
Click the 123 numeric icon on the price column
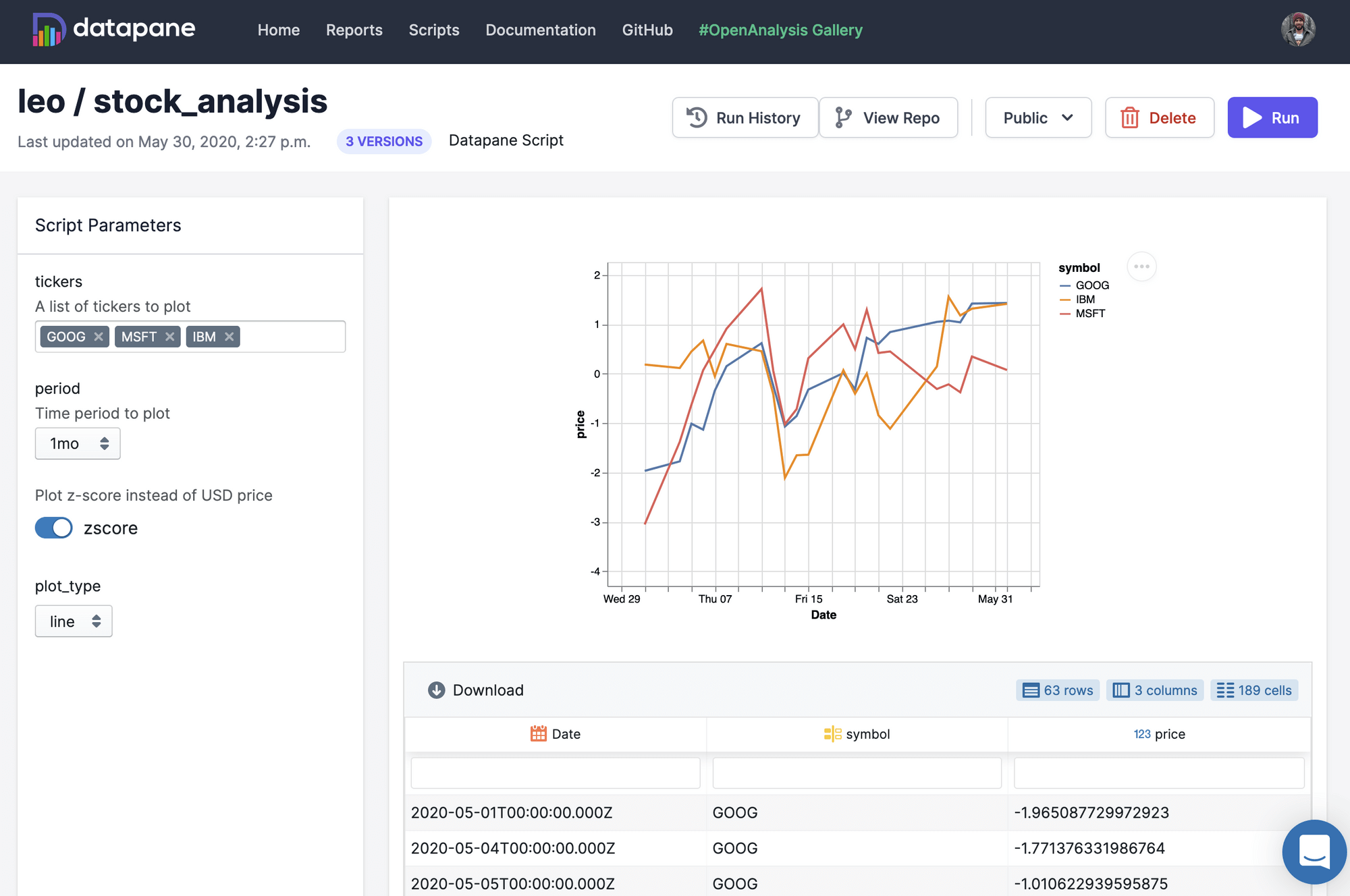1141,734
